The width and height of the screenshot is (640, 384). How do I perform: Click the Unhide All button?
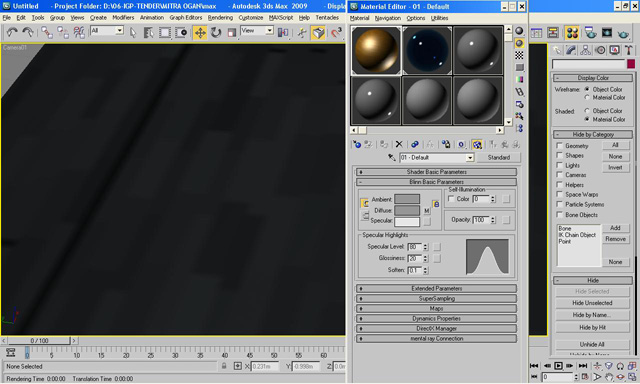[x=592, y=344]
